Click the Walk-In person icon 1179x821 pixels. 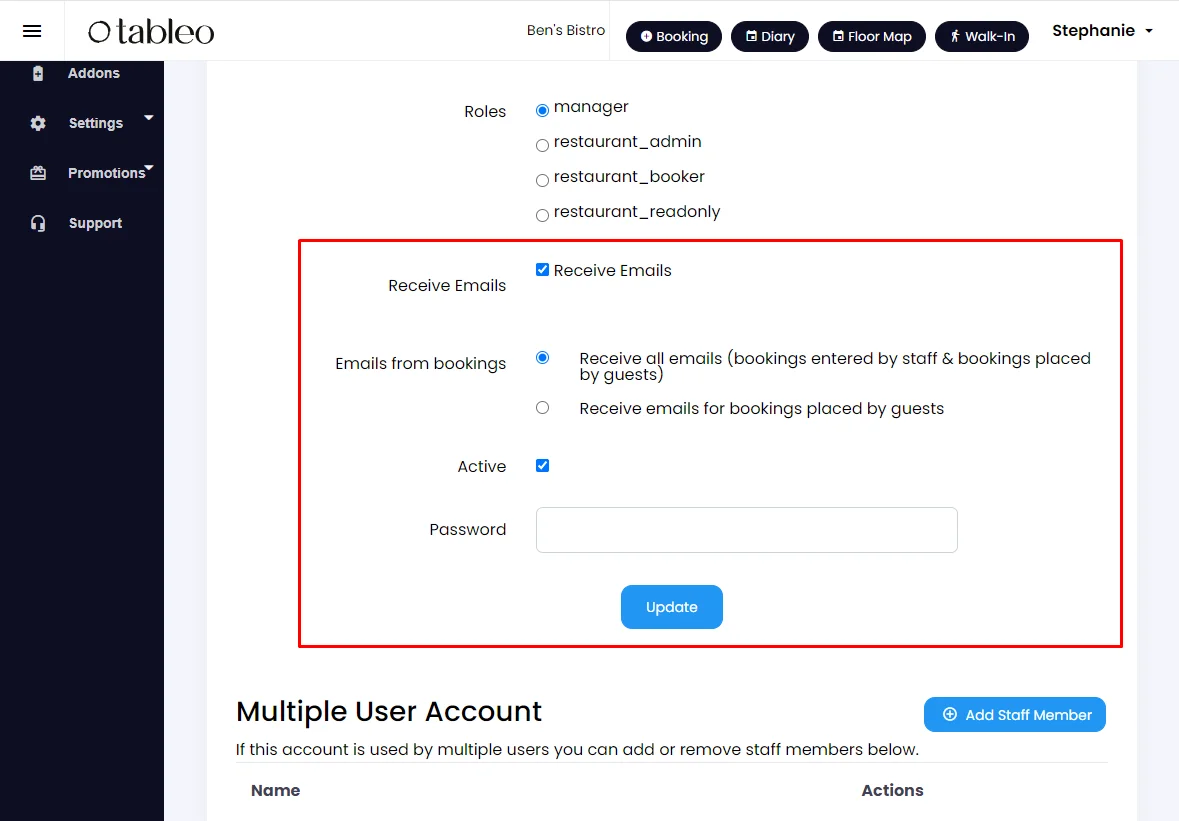[955, 36]
